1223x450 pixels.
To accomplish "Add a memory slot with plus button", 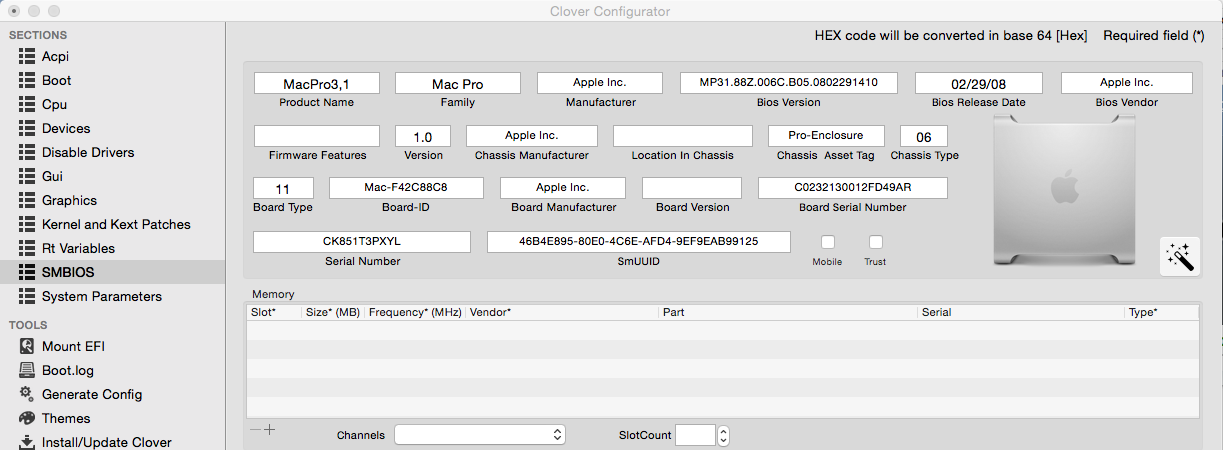I will (269, 430).
